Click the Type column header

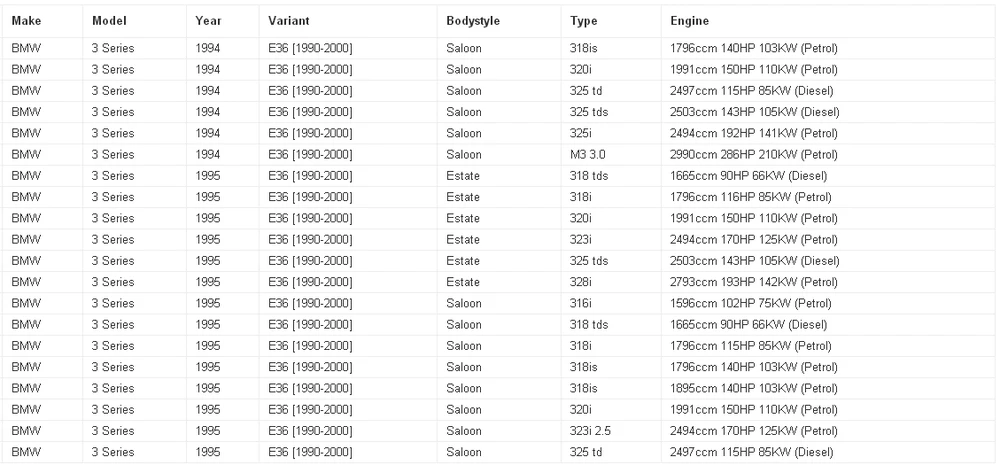(584, 21)
